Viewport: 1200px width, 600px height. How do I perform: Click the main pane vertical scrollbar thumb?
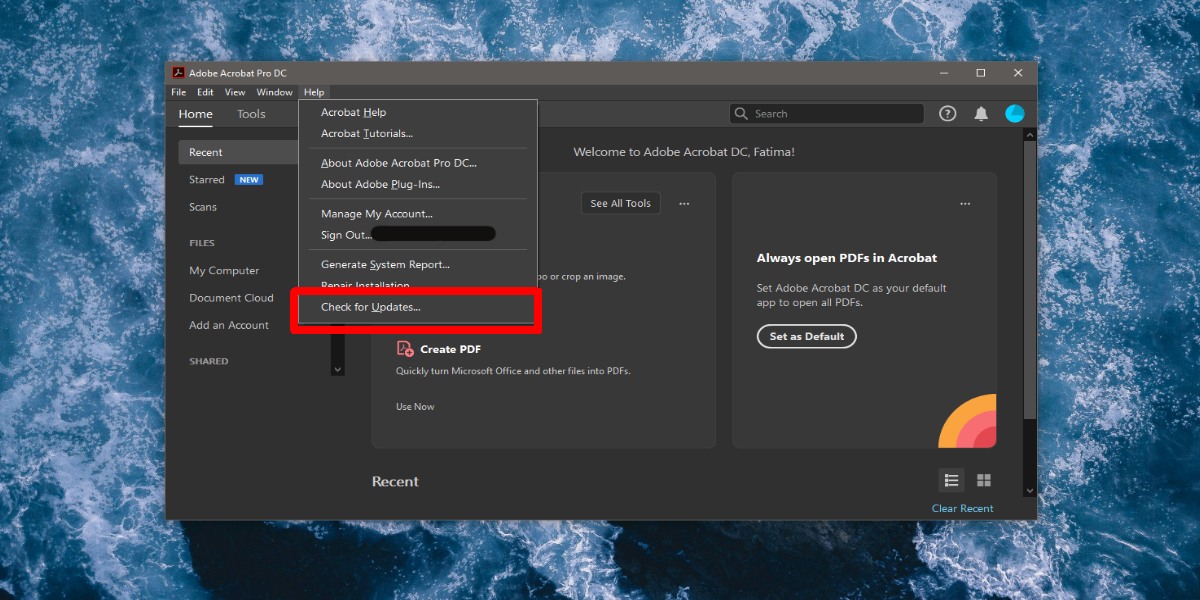coord(1031,280)
